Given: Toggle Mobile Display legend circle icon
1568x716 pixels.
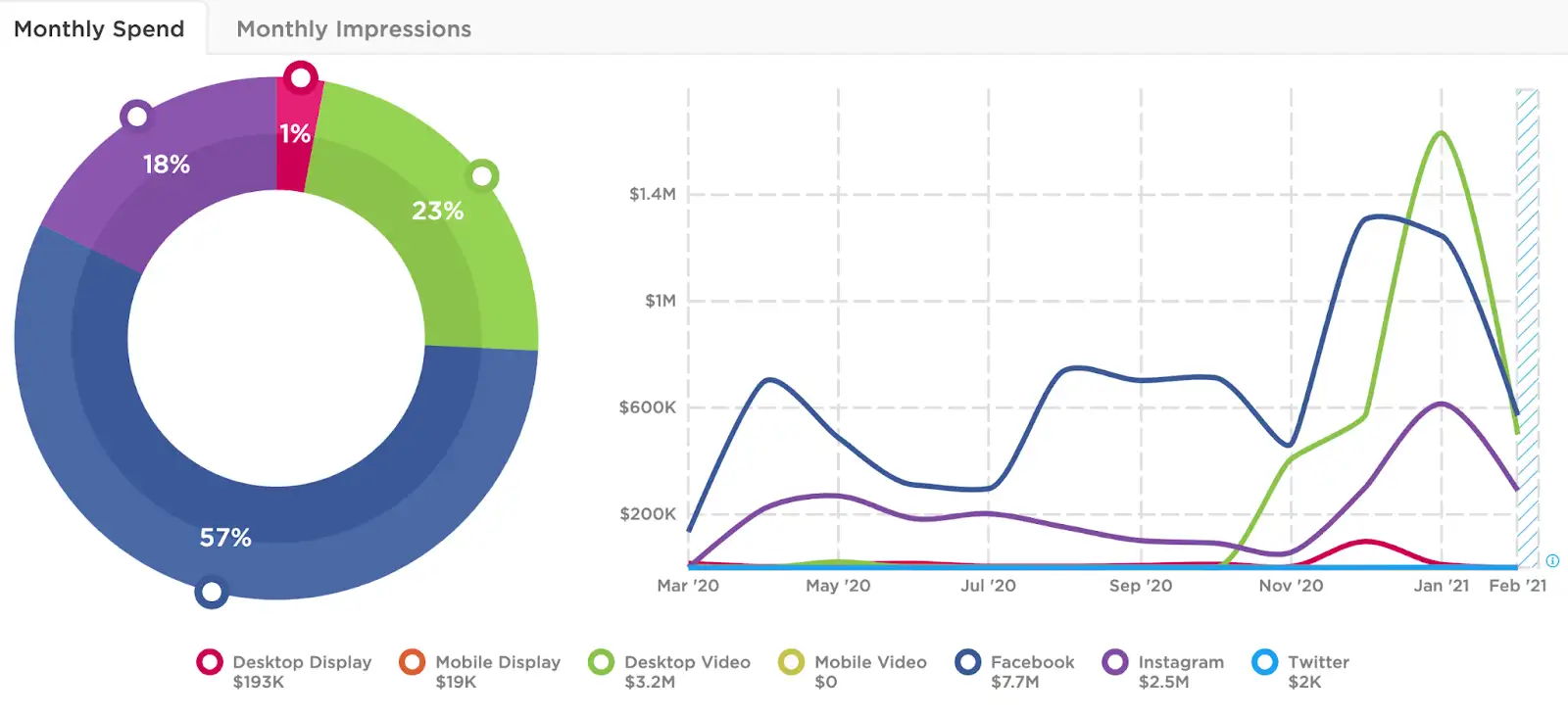Looking at the screenshot, I should (413, 662).
